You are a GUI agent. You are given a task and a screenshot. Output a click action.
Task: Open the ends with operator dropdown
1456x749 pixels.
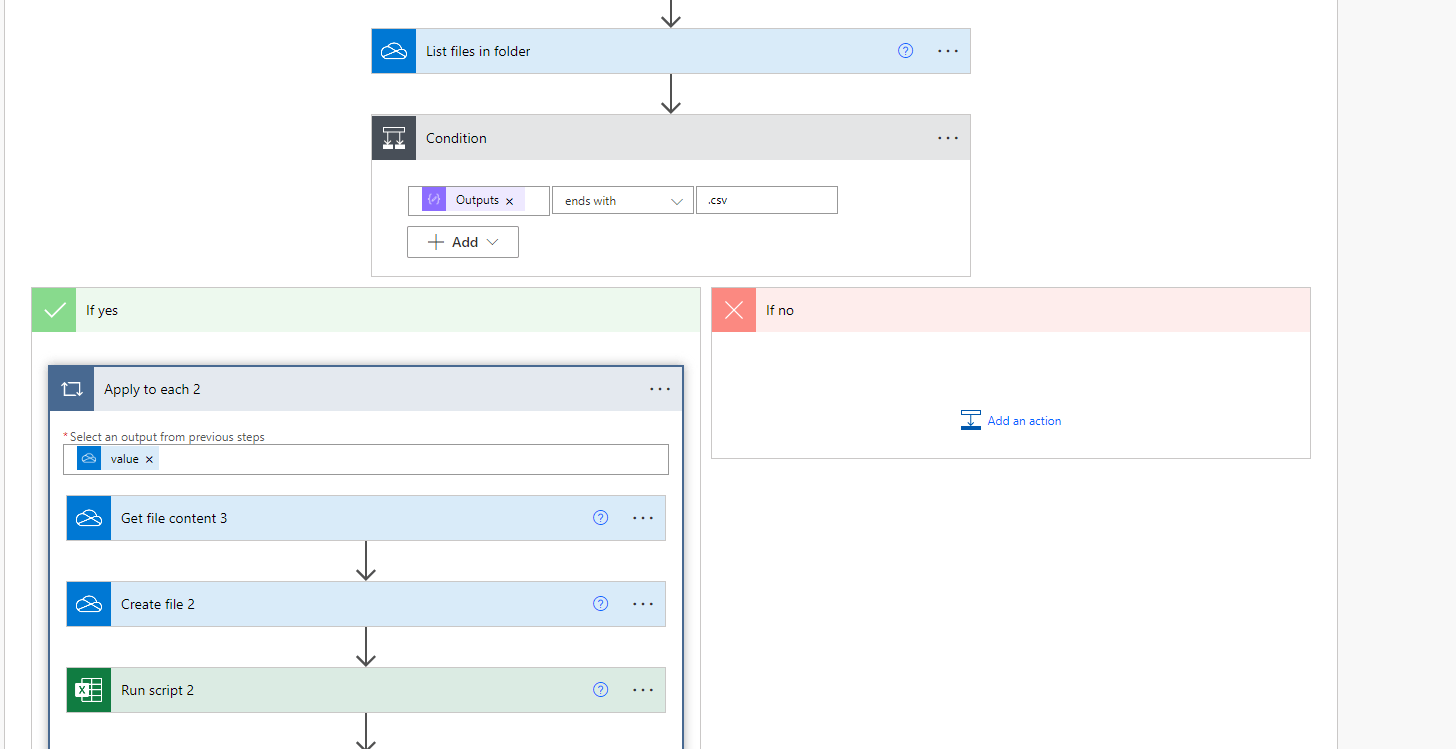click(x=622, y=199)
